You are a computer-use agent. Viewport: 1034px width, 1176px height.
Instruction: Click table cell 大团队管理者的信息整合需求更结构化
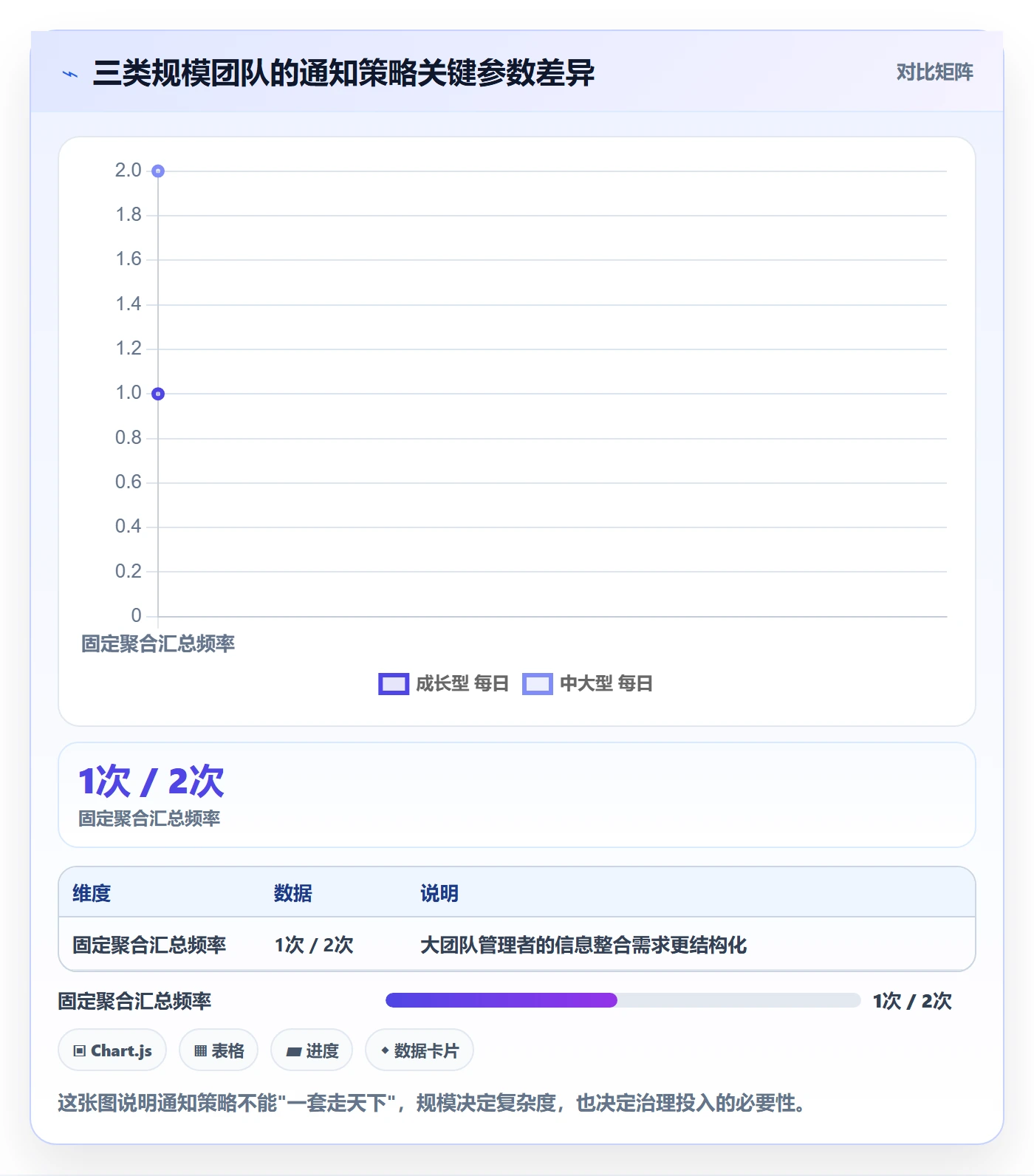tap(583, 945)
